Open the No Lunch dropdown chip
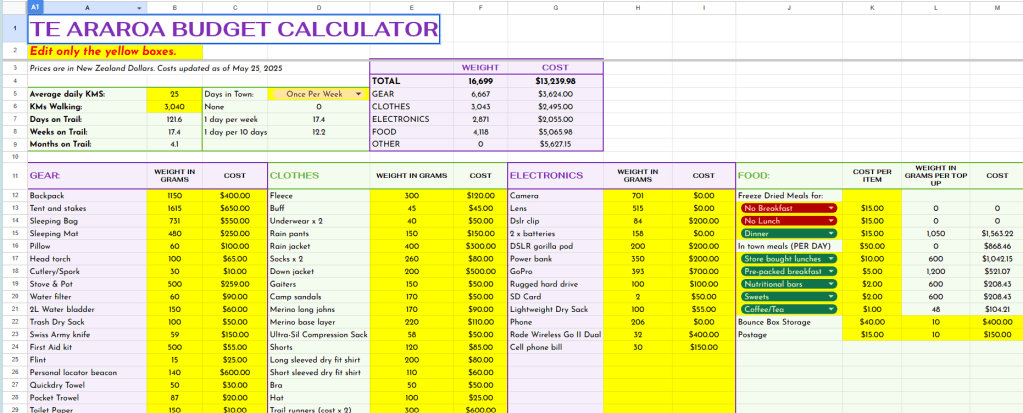The width and height of the screenshot is (1023, 413). 831,220
